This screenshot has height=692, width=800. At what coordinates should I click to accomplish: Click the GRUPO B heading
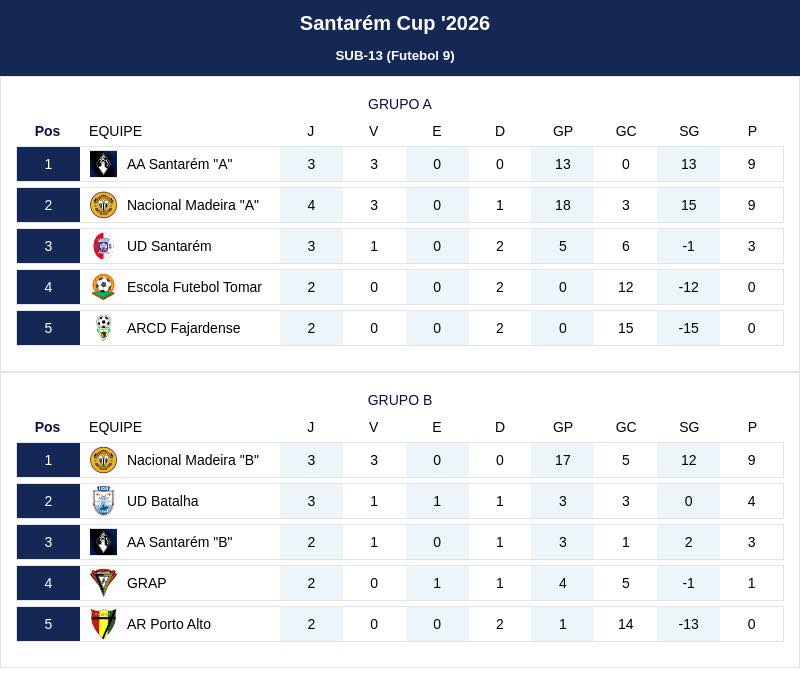[x=400, y=400]
